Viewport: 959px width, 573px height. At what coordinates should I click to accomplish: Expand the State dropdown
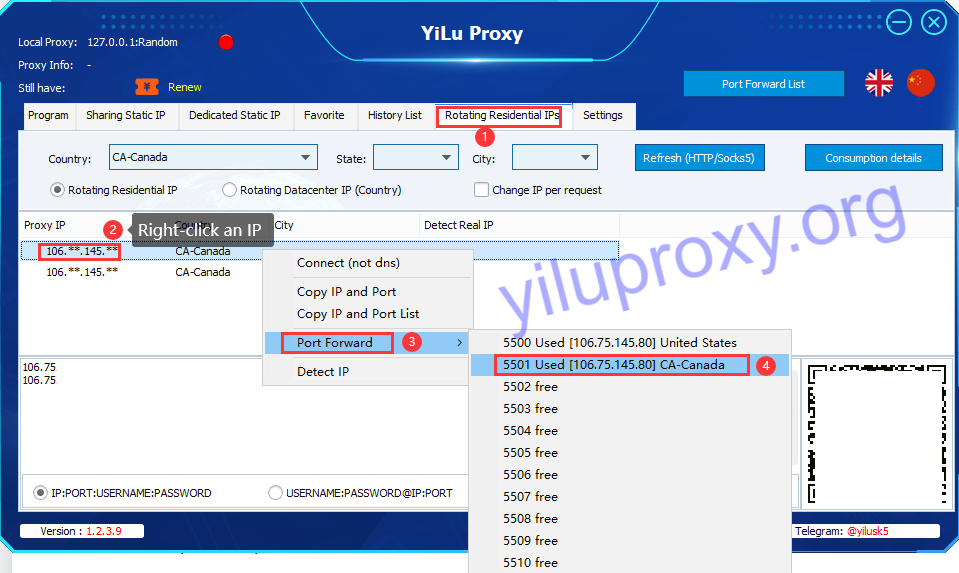[416, 157]
